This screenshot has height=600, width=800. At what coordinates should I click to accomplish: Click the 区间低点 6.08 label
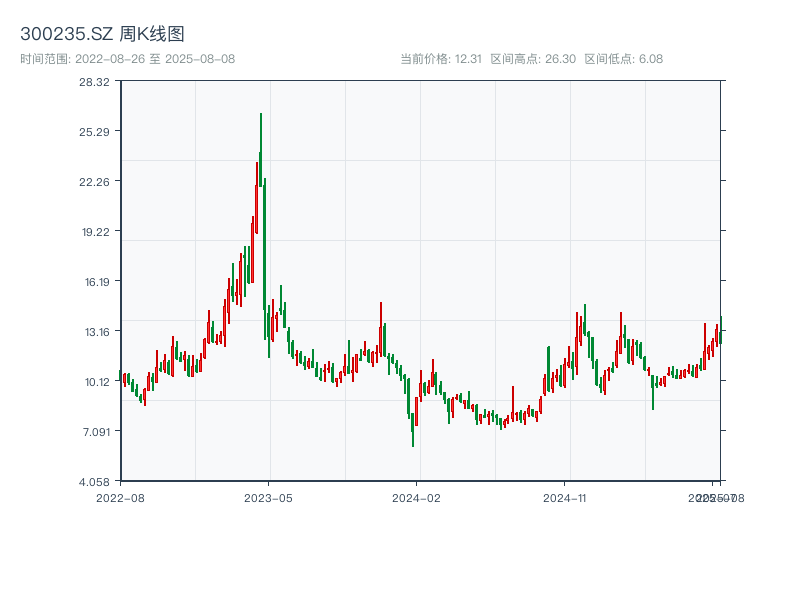coord(623,59)
